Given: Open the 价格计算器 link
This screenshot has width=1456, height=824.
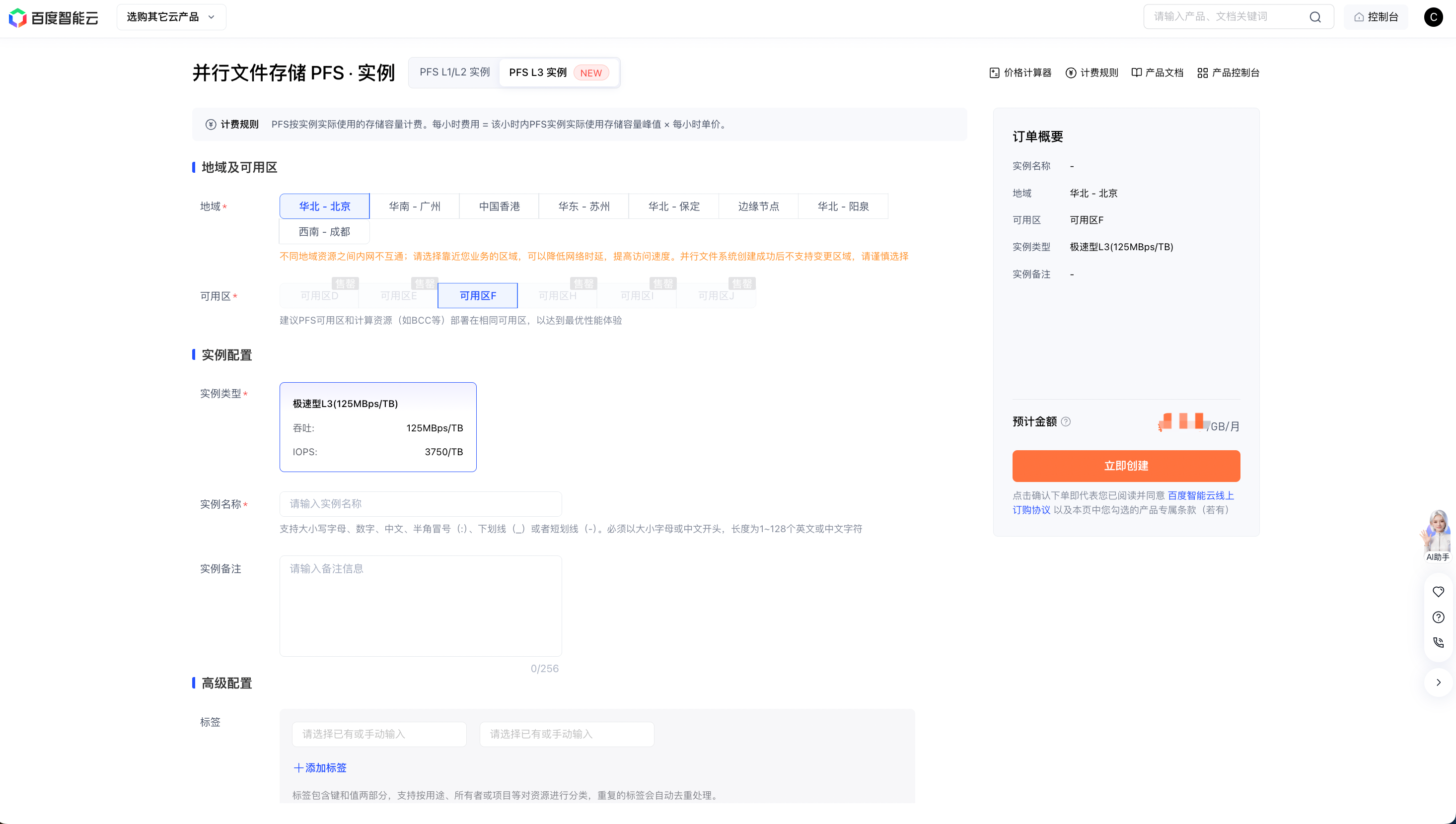Looking at the screenshot, I should 1020,72.
